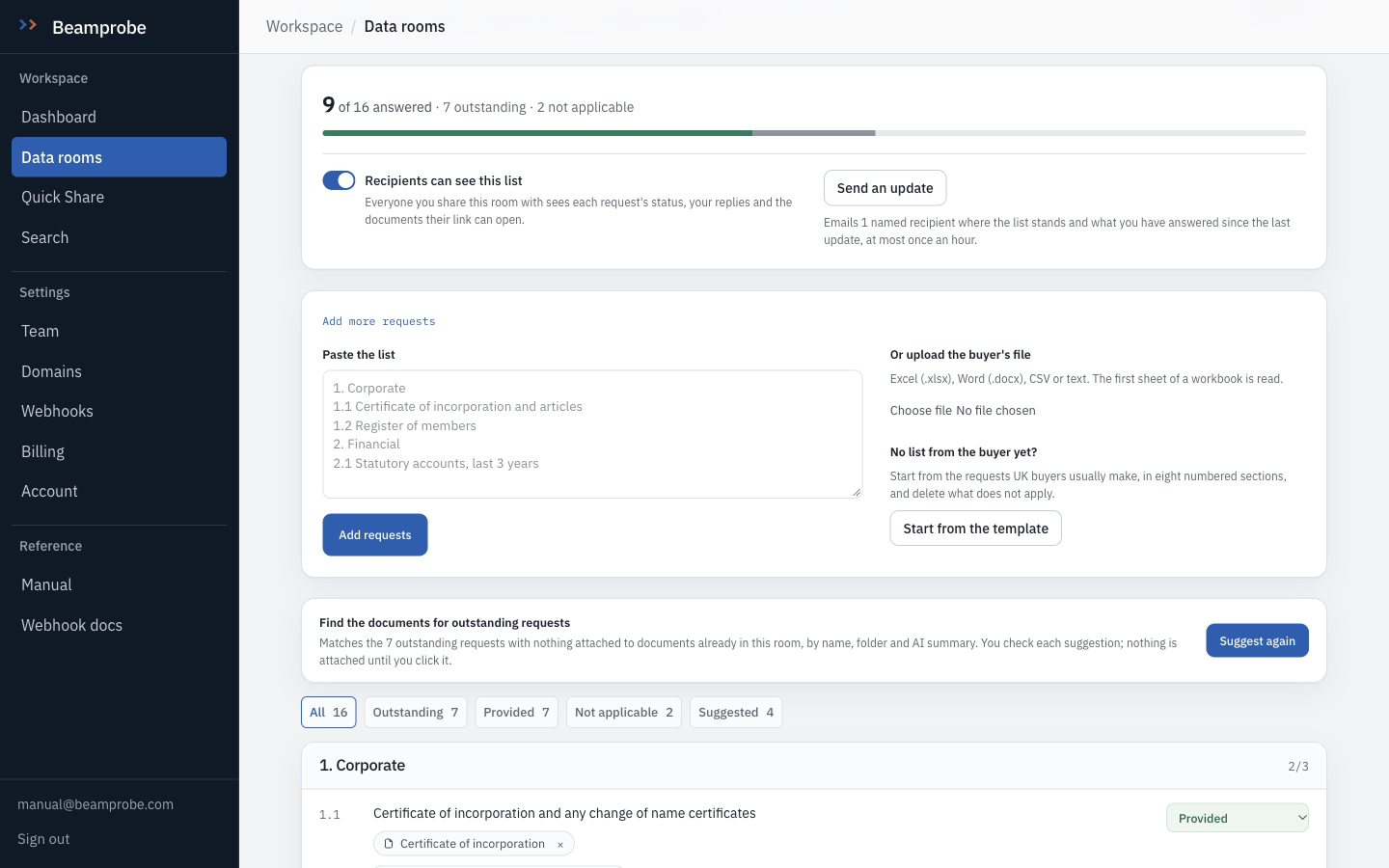Open Dashboard in the sidebar

pyautogui.click(x=119, y=117)
